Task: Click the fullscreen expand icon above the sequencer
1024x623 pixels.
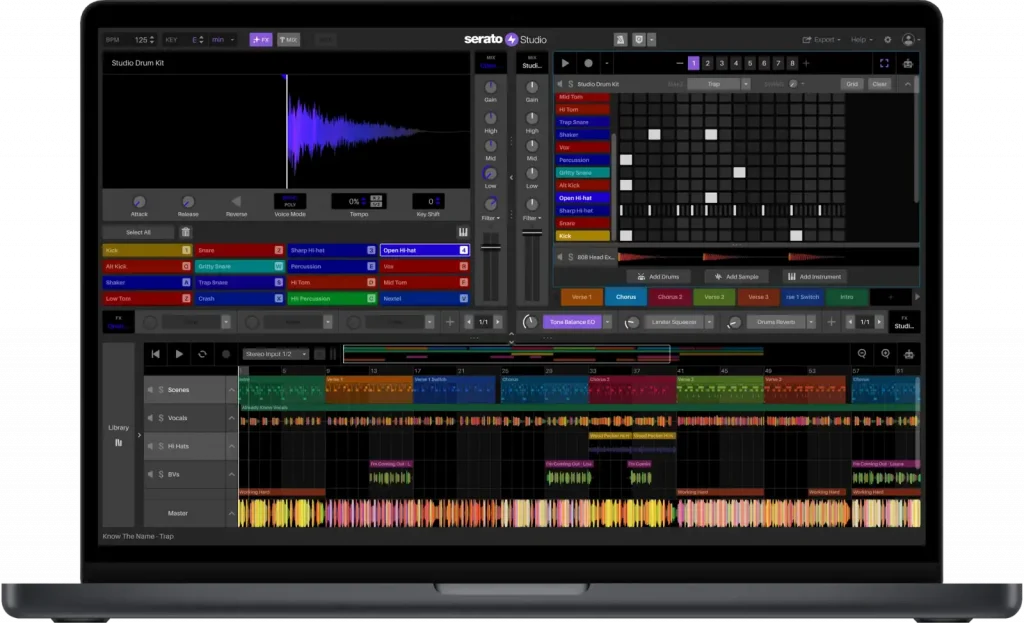Action: pos(884,63)
